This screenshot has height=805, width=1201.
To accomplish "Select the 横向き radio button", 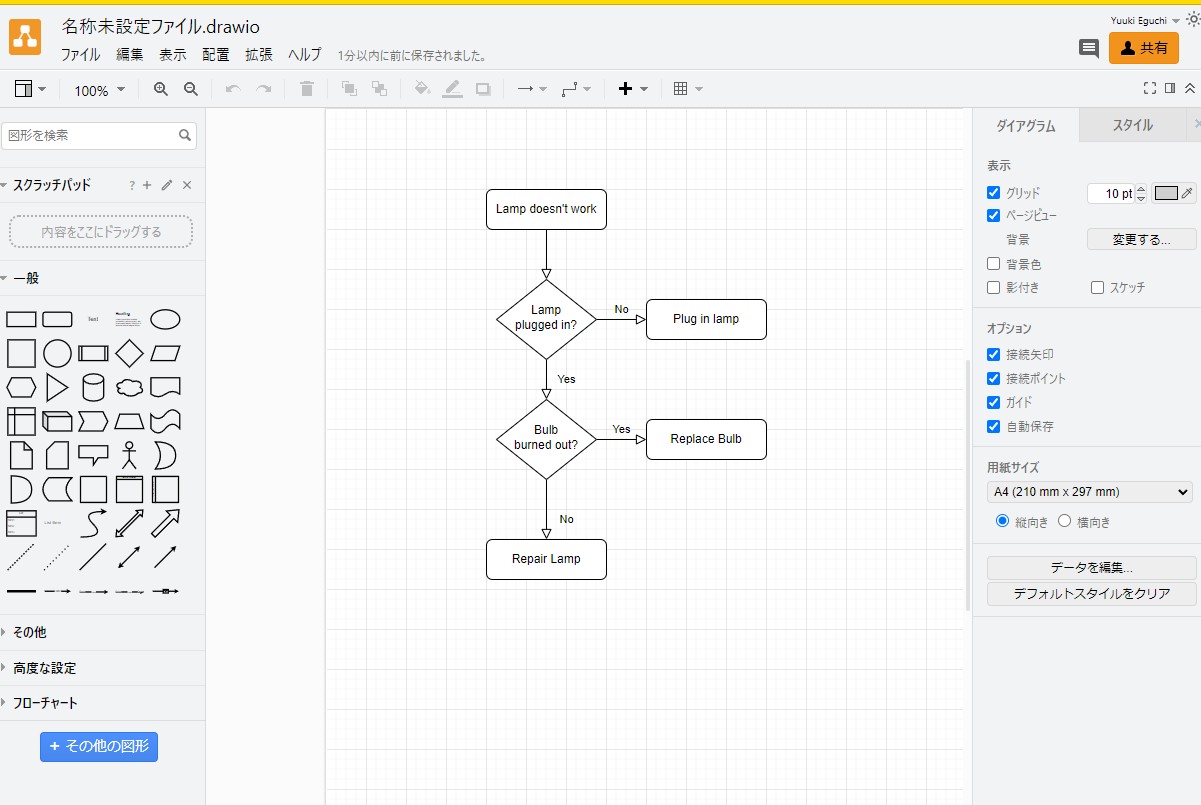I will coord(1064,520).
